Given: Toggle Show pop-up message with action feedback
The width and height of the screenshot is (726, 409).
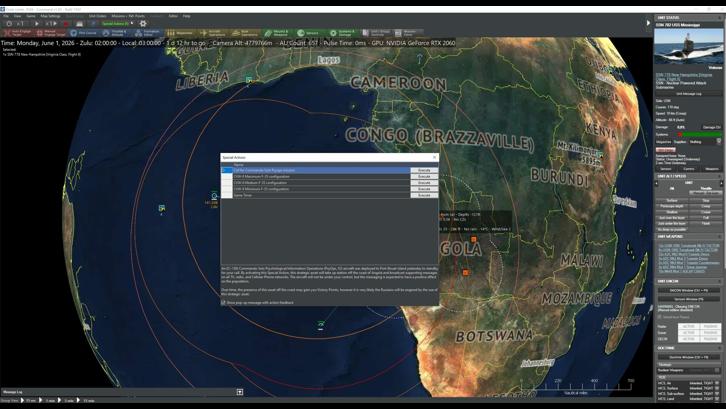Looking at the screenshot, I should (x=224, y=302).
